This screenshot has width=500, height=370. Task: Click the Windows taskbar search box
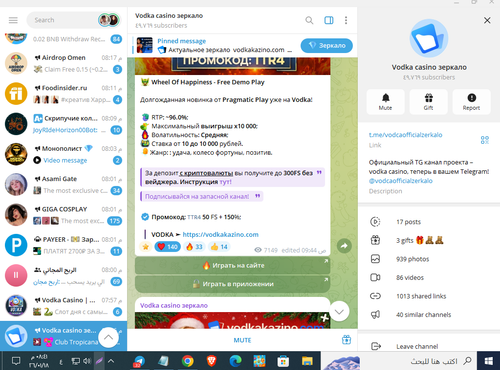point(398,361)
